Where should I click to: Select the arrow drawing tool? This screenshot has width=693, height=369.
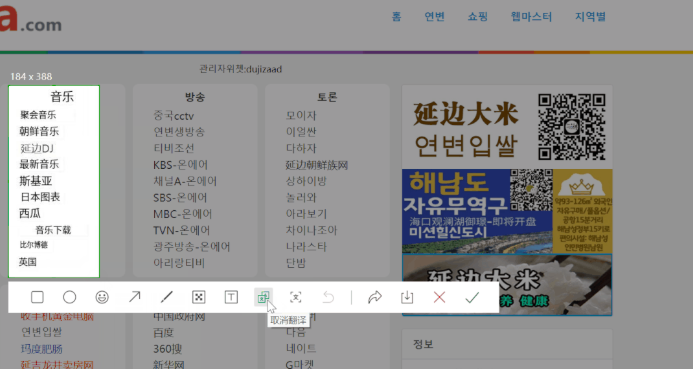tap(134, 297)
